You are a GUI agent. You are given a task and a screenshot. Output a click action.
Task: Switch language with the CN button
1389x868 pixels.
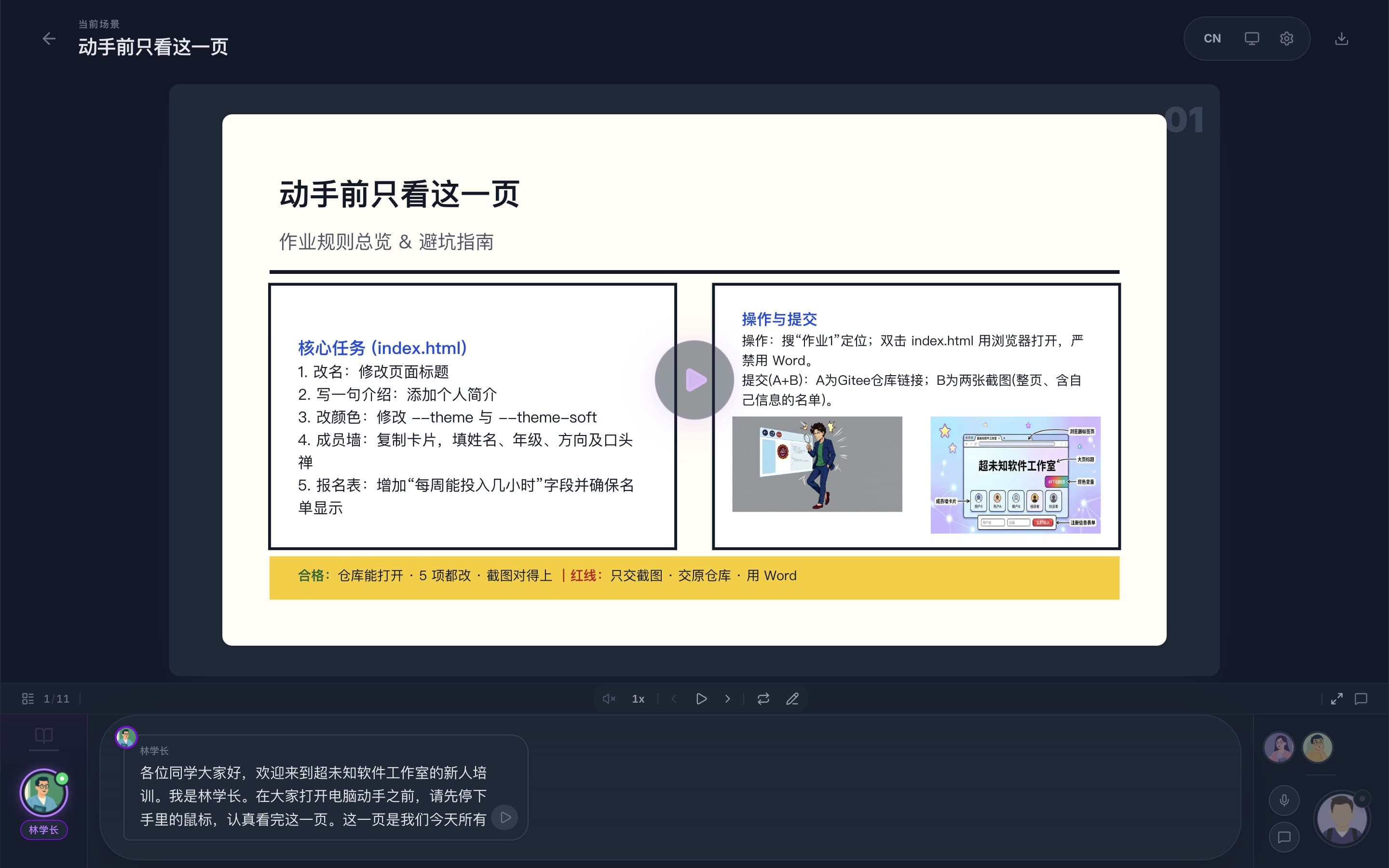[1212, 39]
